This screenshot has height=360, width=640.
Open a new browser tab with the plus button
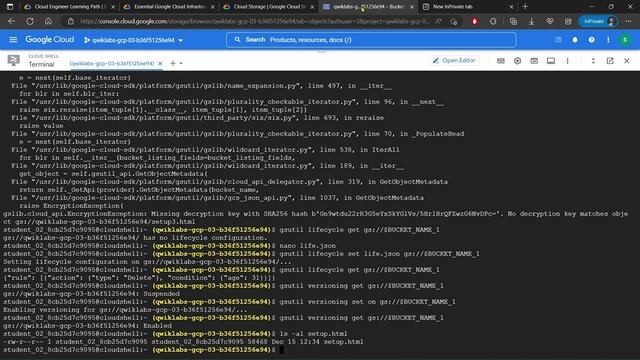pyautogui.click(x=525, y=7)
